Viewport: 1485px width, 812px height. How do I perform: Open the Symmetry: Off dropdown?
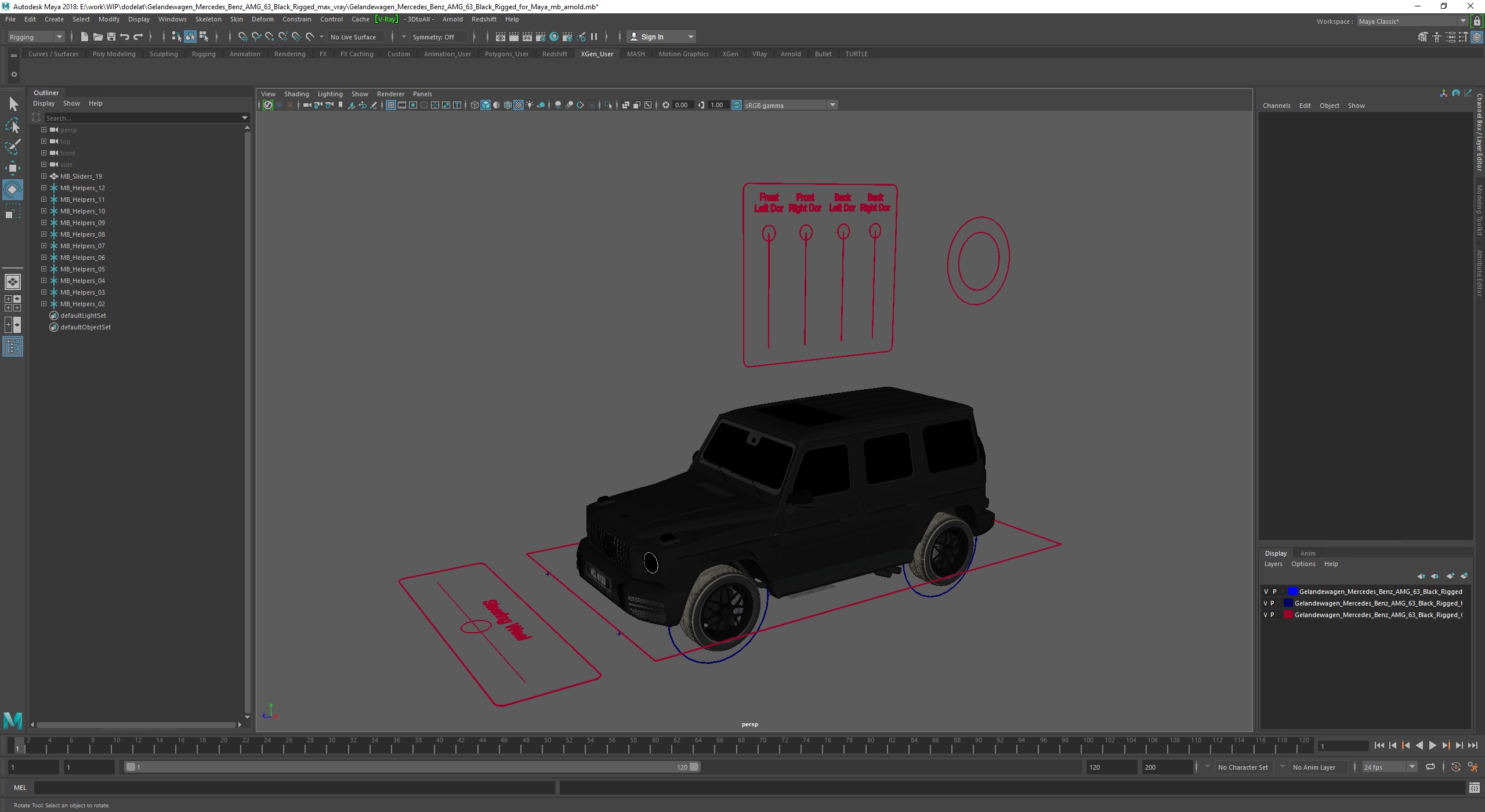[x=437, y=37]
